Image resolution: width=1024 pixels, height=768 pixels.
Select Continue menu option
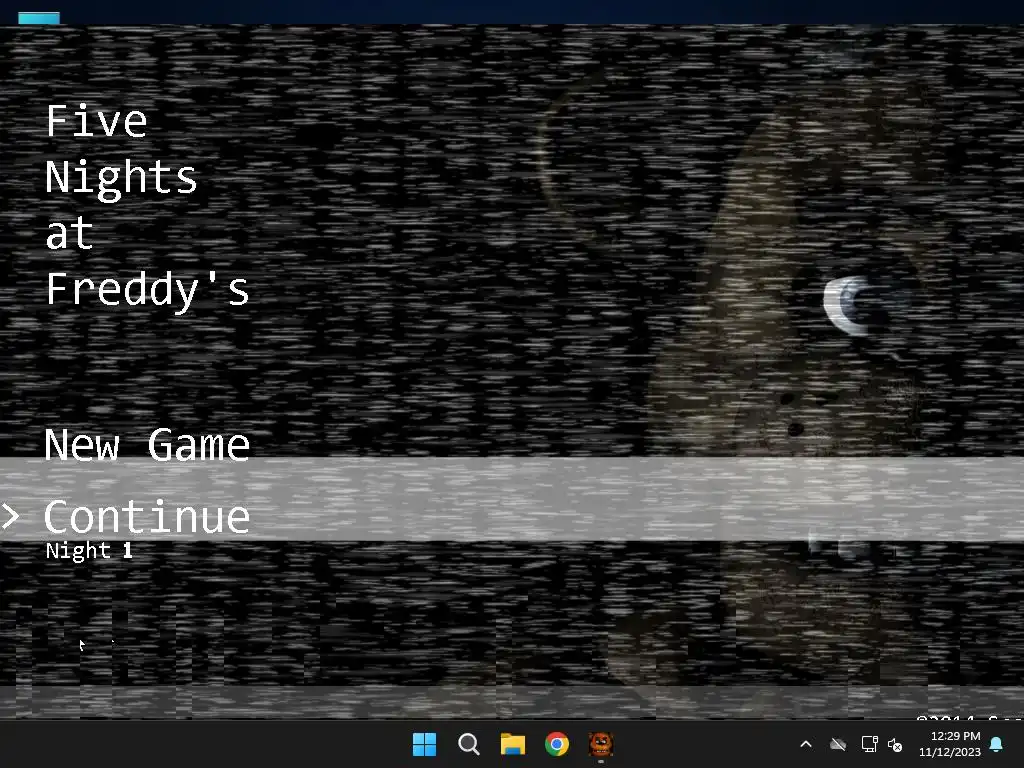point(147,517)
